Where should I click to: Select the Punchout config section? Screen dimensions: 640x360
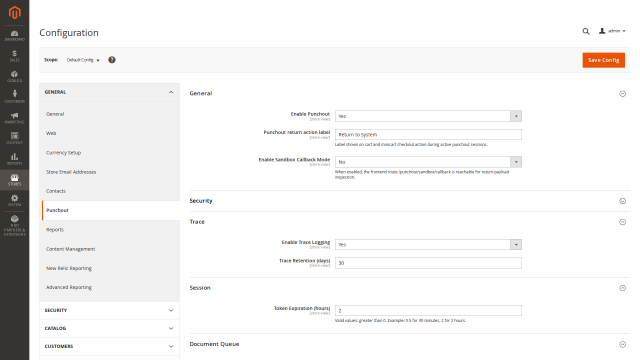pos(111,210)
